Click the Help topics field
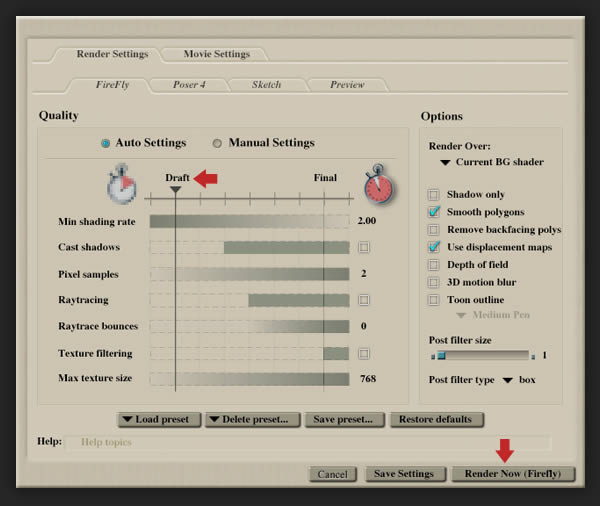This screenshot has width=600, height=506. pos(308,442)
